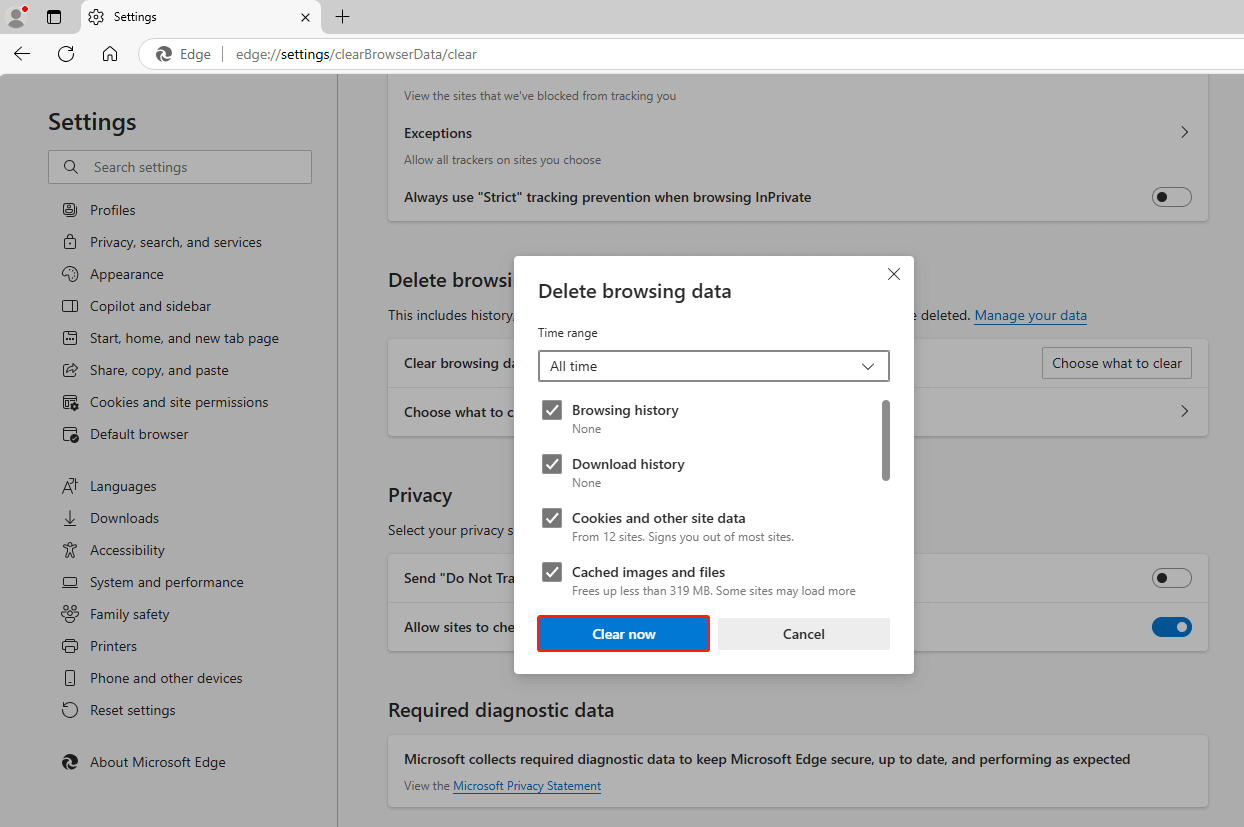The height and width of the screenshot is (827, 1244).
Task: Uncheck Cached images and files
Action: tap(552, 572)
